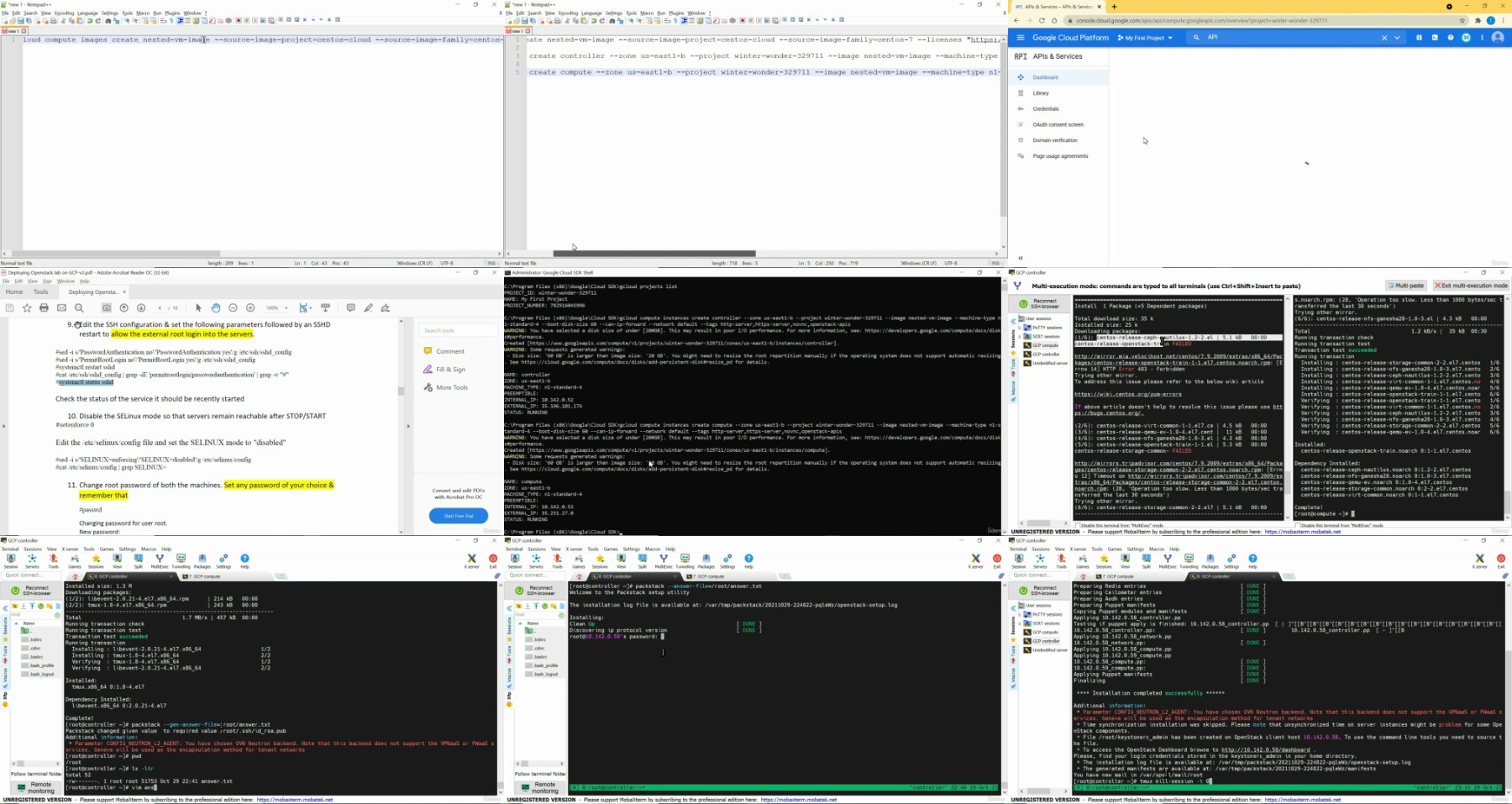This screenshot has width=1512, height=804.
Task: Select the hand pan tool in Acrobat
Action: point(215,308)
